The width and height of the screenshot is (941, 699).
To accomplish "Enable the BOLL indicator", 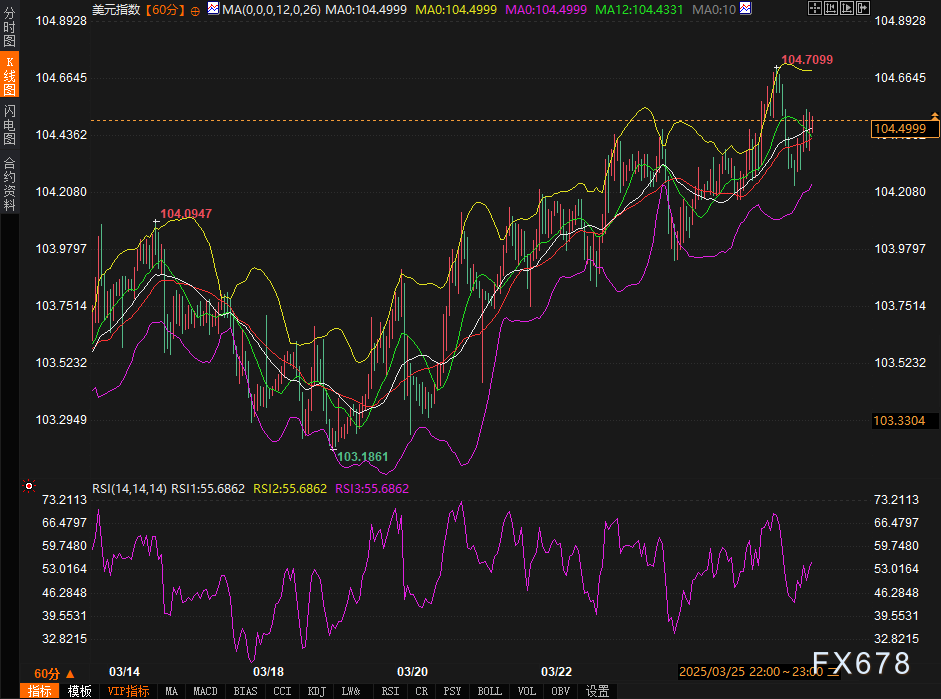I will click(x=489, y=691).
